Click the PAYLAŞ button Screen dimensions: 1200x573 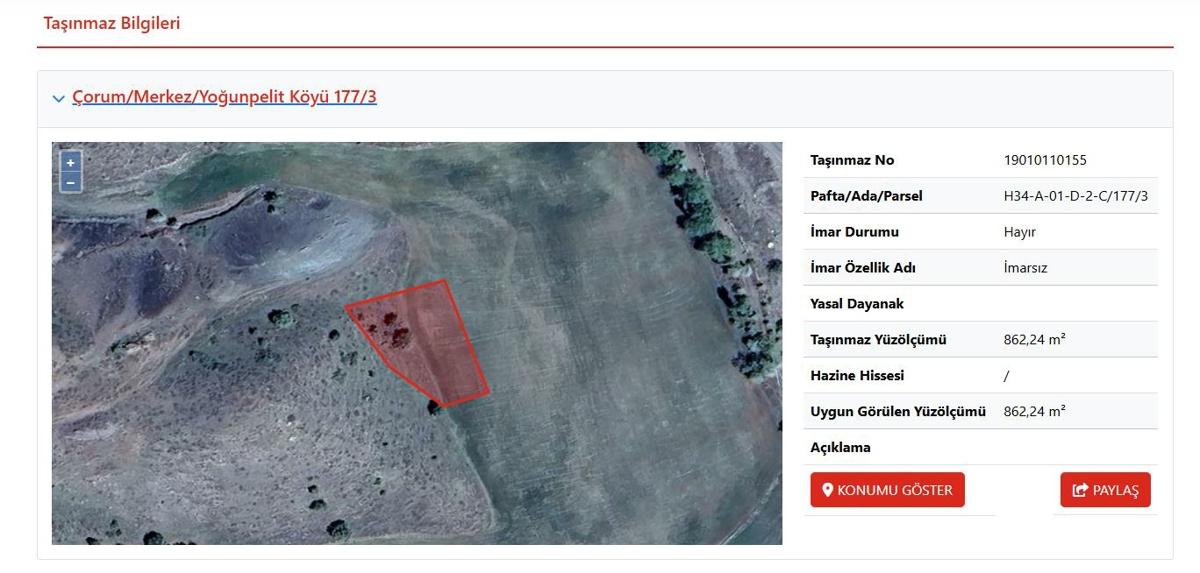coord(1106,490)
